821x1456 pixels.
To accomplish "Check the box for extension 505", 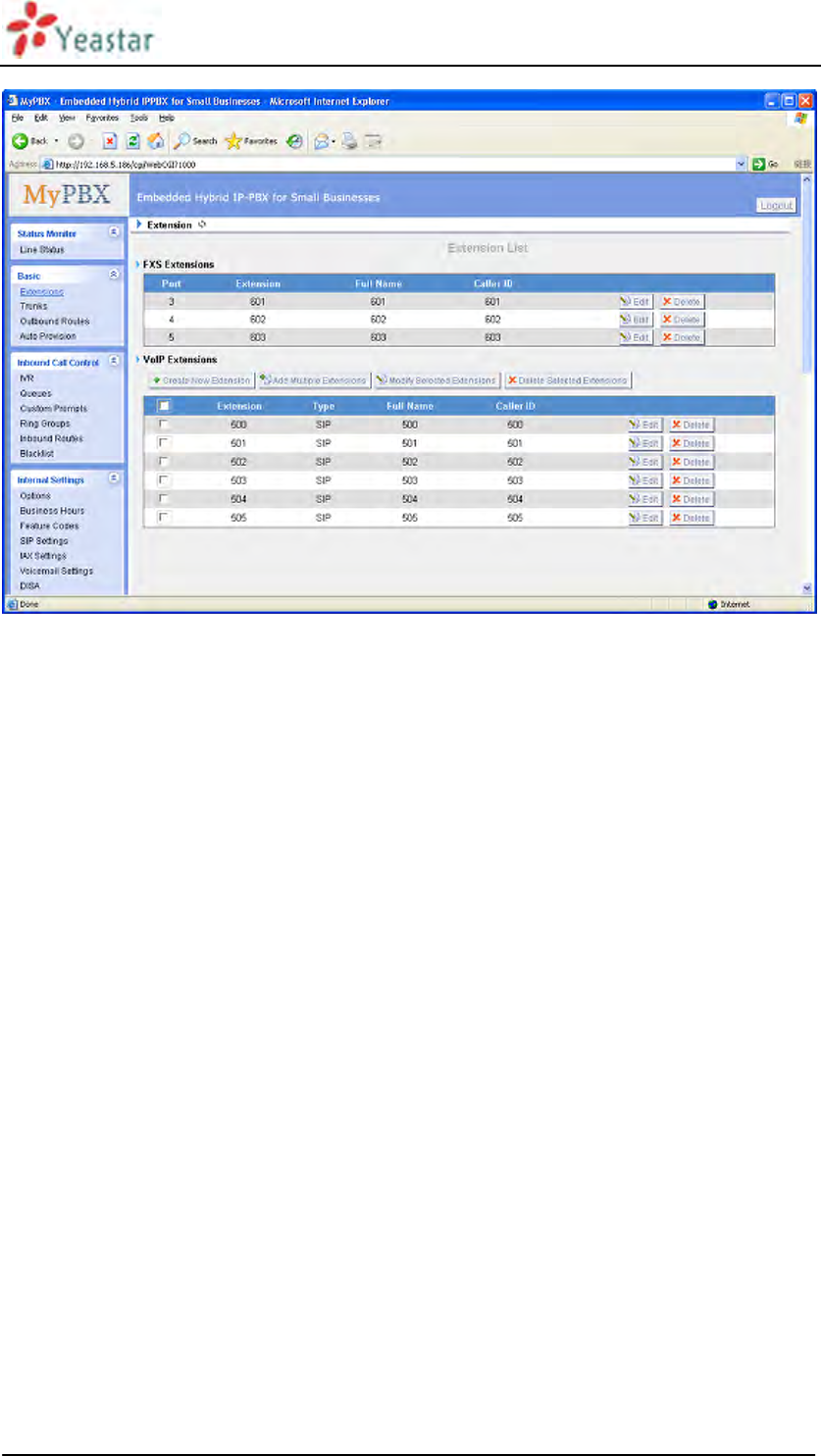I will [165, 518].
